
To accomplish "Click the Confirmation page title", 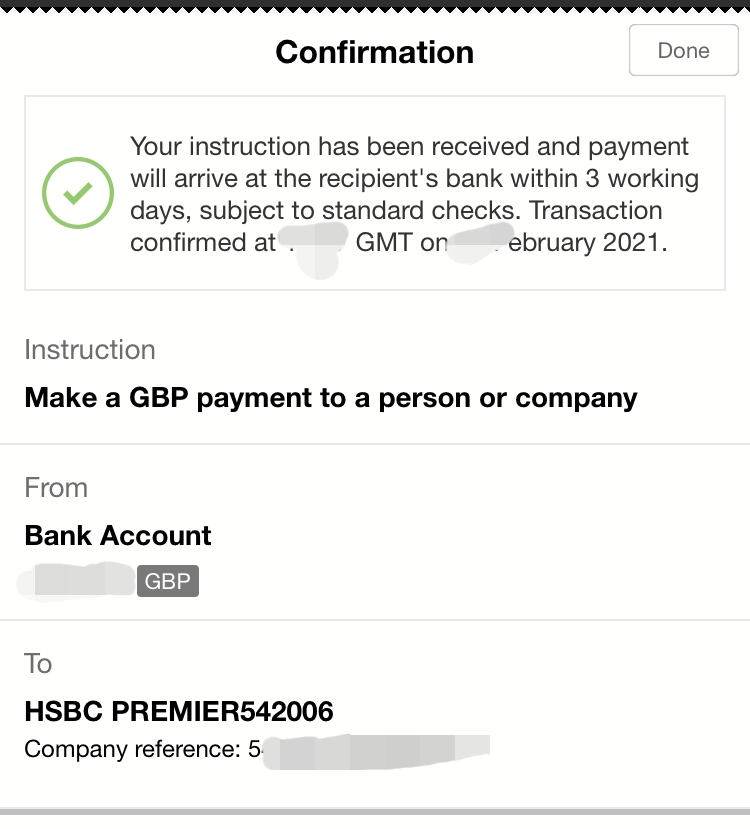I will 374,52.
